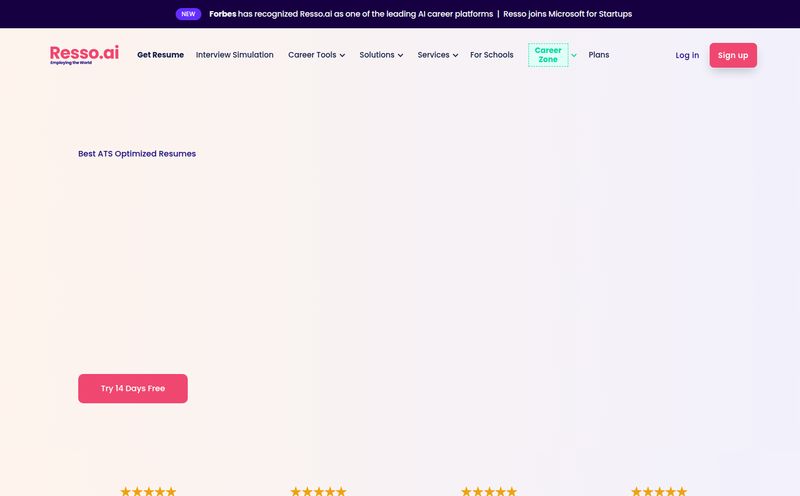Open the Solutions dropdown menu

tap(381, 55)
